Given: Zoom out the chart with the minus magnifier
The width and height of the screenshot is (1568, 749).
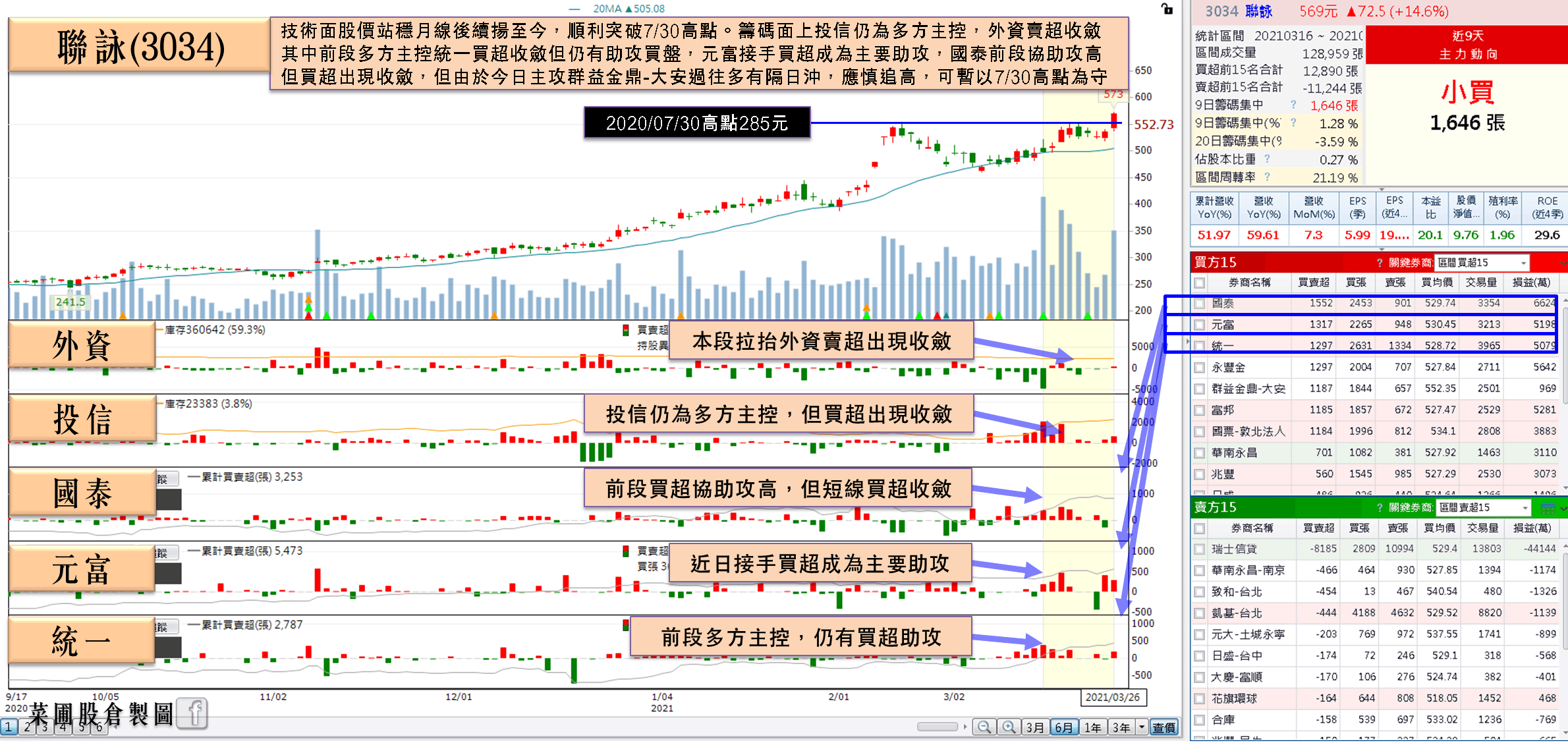Looking at the screenshot, I should pyautogui.click(x=984, y=727).
